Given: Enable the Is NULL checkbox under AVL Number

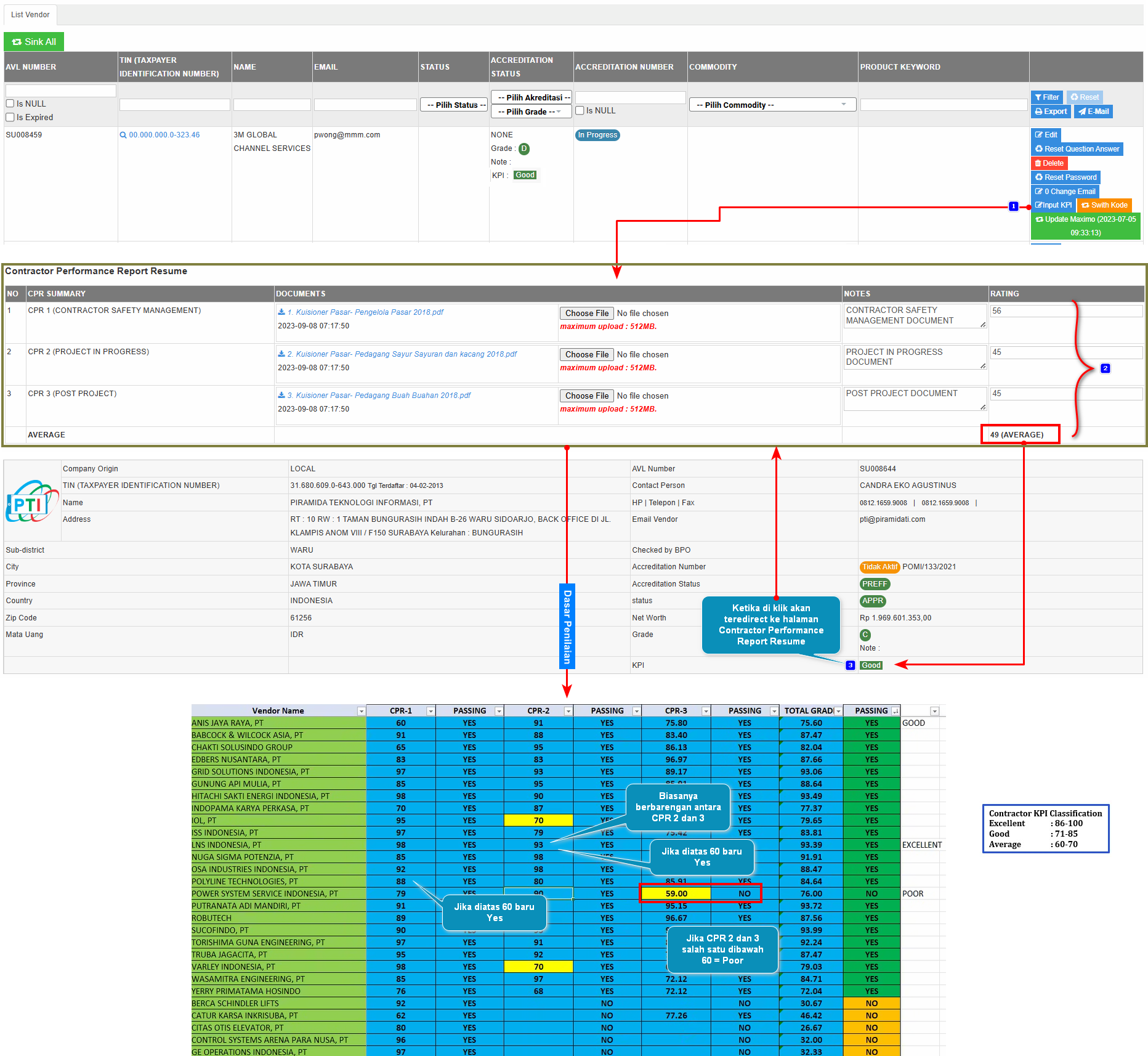Looking at the screenshot, I should 10,104.
